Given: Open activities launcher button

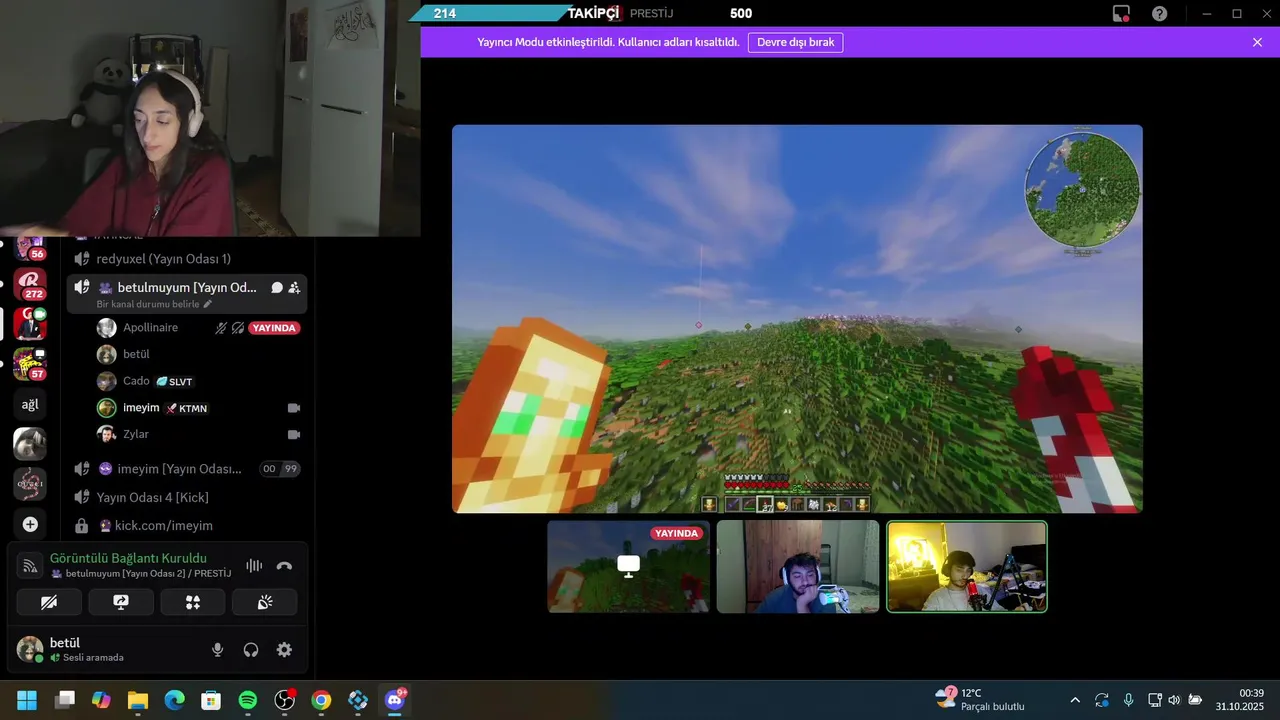Looking at the screenshot, I should [193, 602].
